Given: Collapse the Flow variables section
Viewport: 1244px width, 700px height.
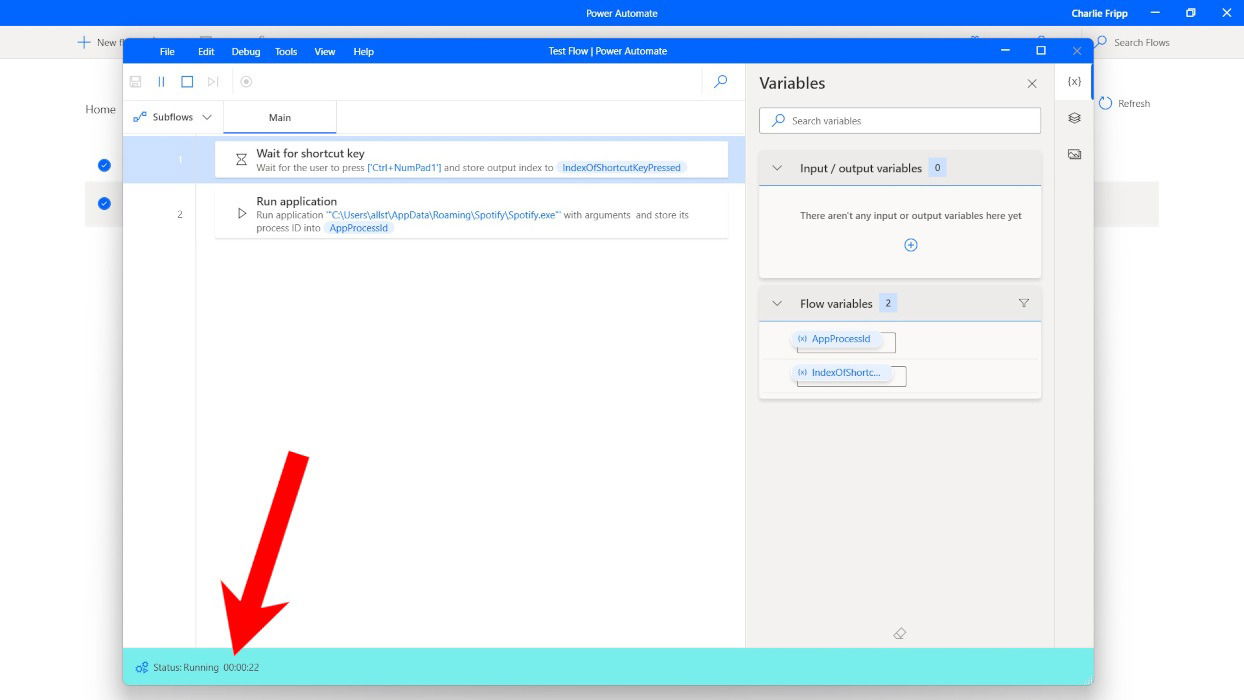Looking at the screenshot, I should [x=776, y=302].
